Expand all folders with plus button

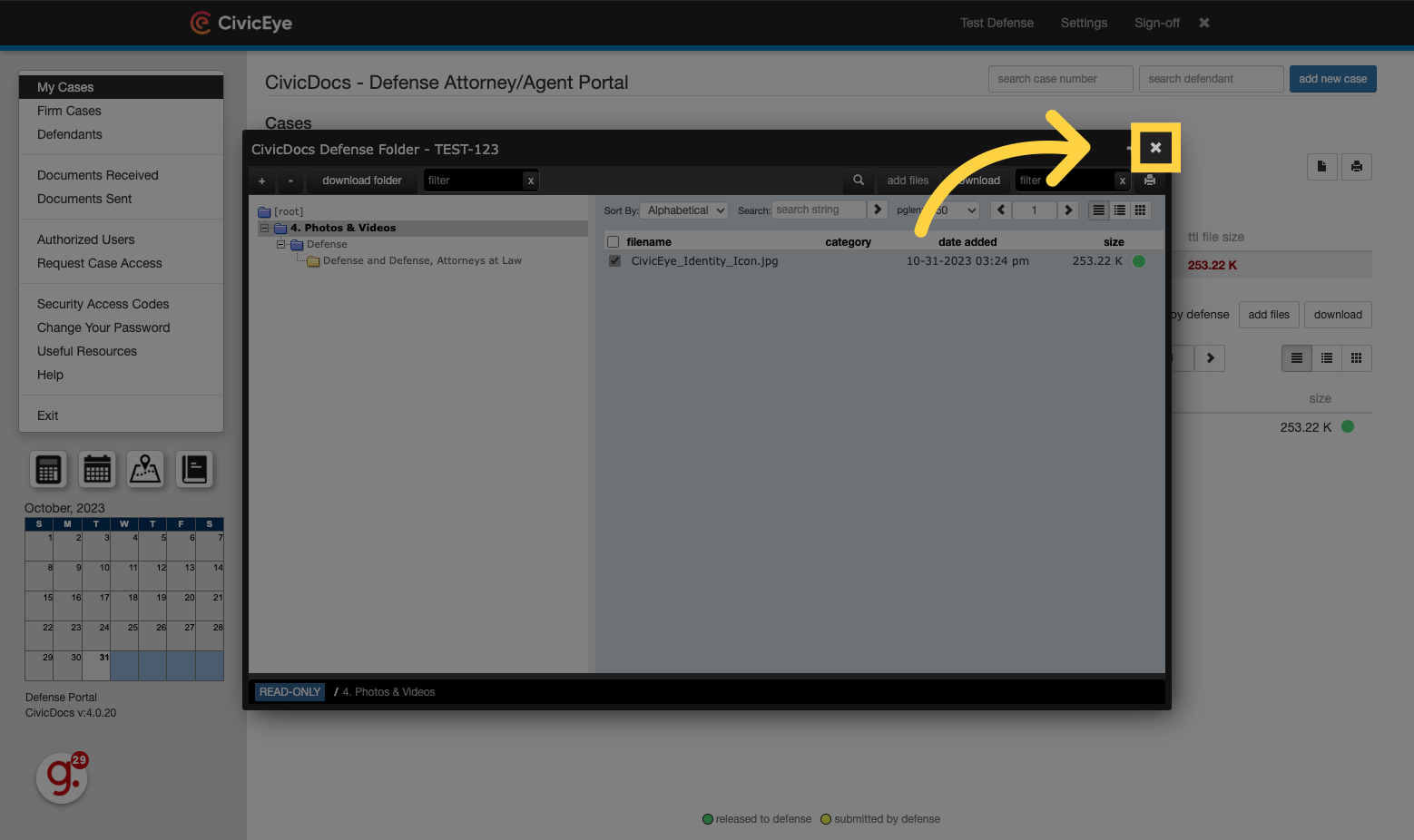click(262, 181)
